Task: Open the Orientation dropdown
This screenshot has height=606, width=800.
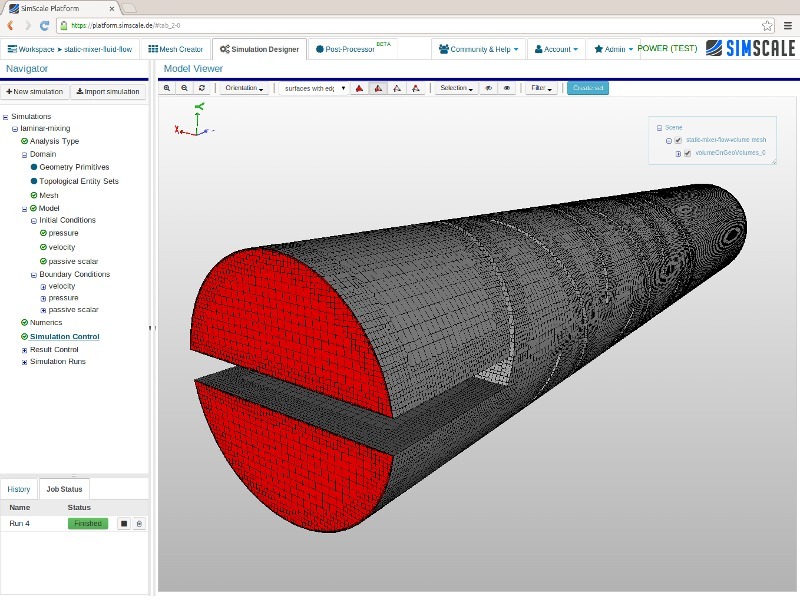Action: click(x=244, y=88)
